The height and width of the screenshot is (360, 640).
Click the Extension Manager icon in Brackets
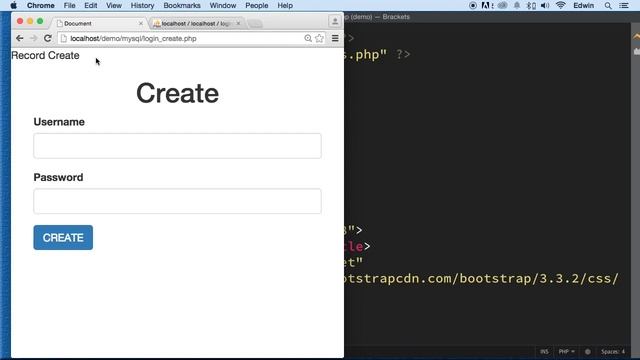(636, 51)
